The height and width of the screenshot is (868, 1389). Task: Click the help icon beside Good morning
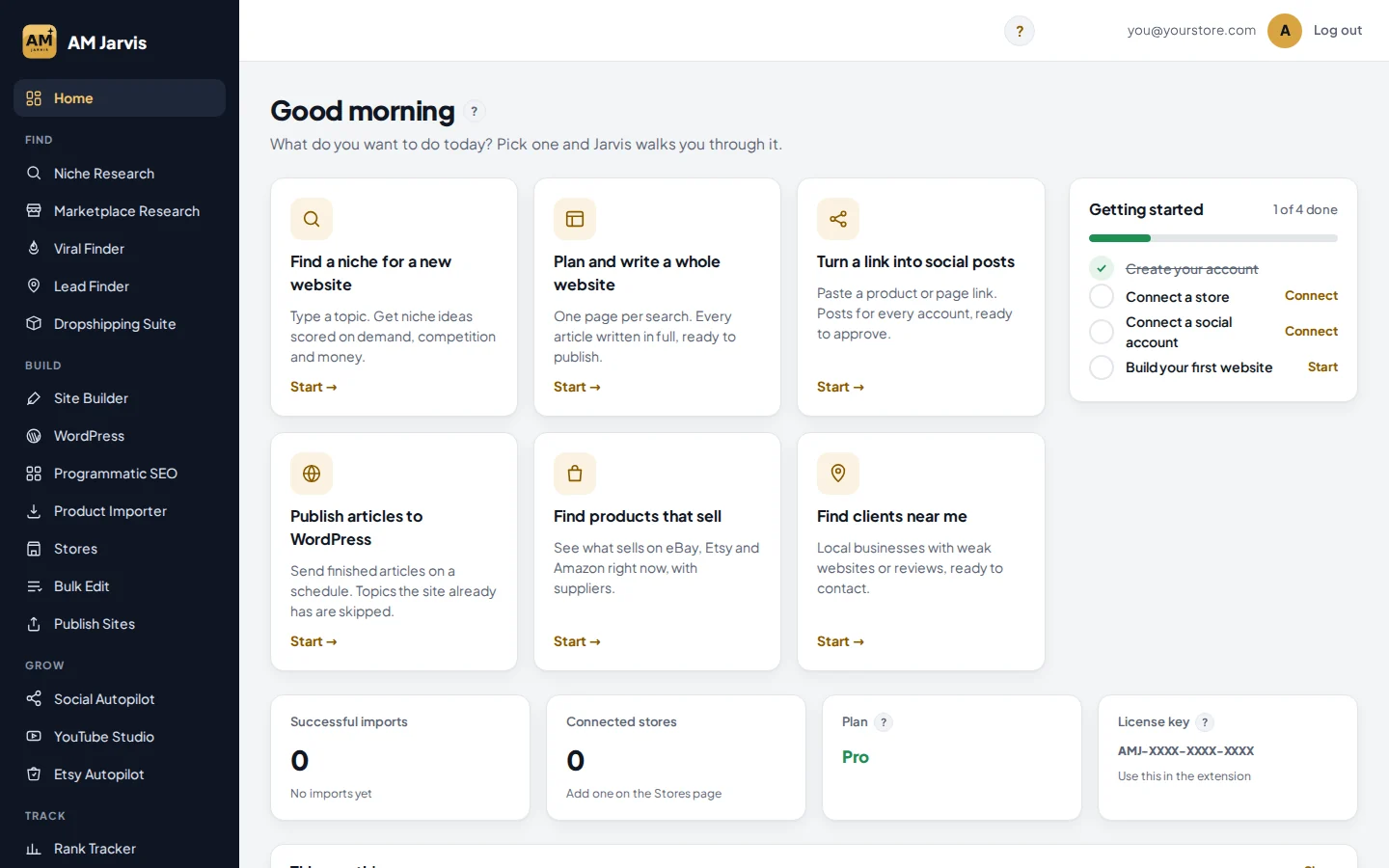474,111
